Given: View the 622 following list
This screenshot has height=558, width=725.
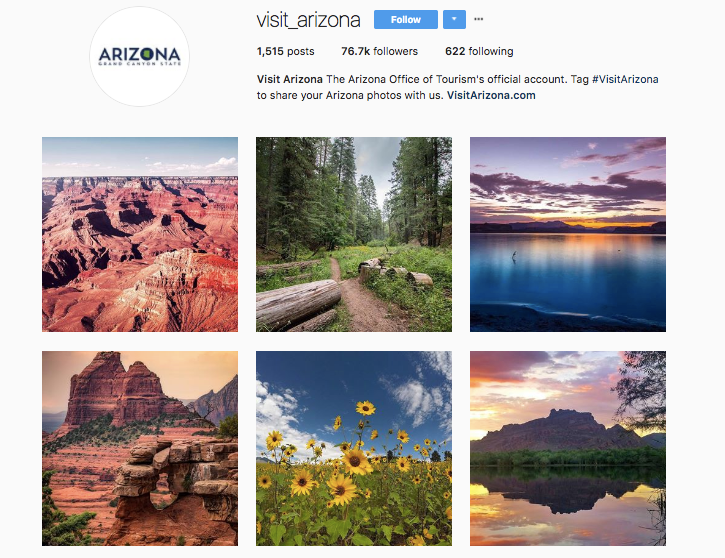Looking at the screenshot, I should coord(479,51).
